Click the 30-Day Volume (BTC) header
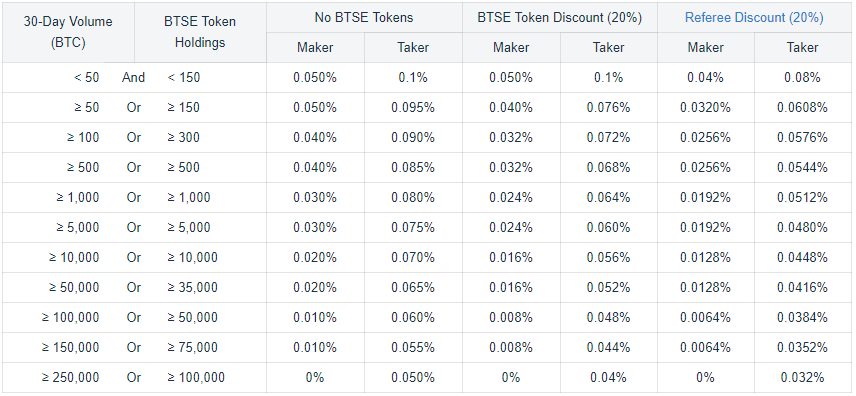Image resolution: width=856 pixels, height=396 pixels. [x=68, y=32]
